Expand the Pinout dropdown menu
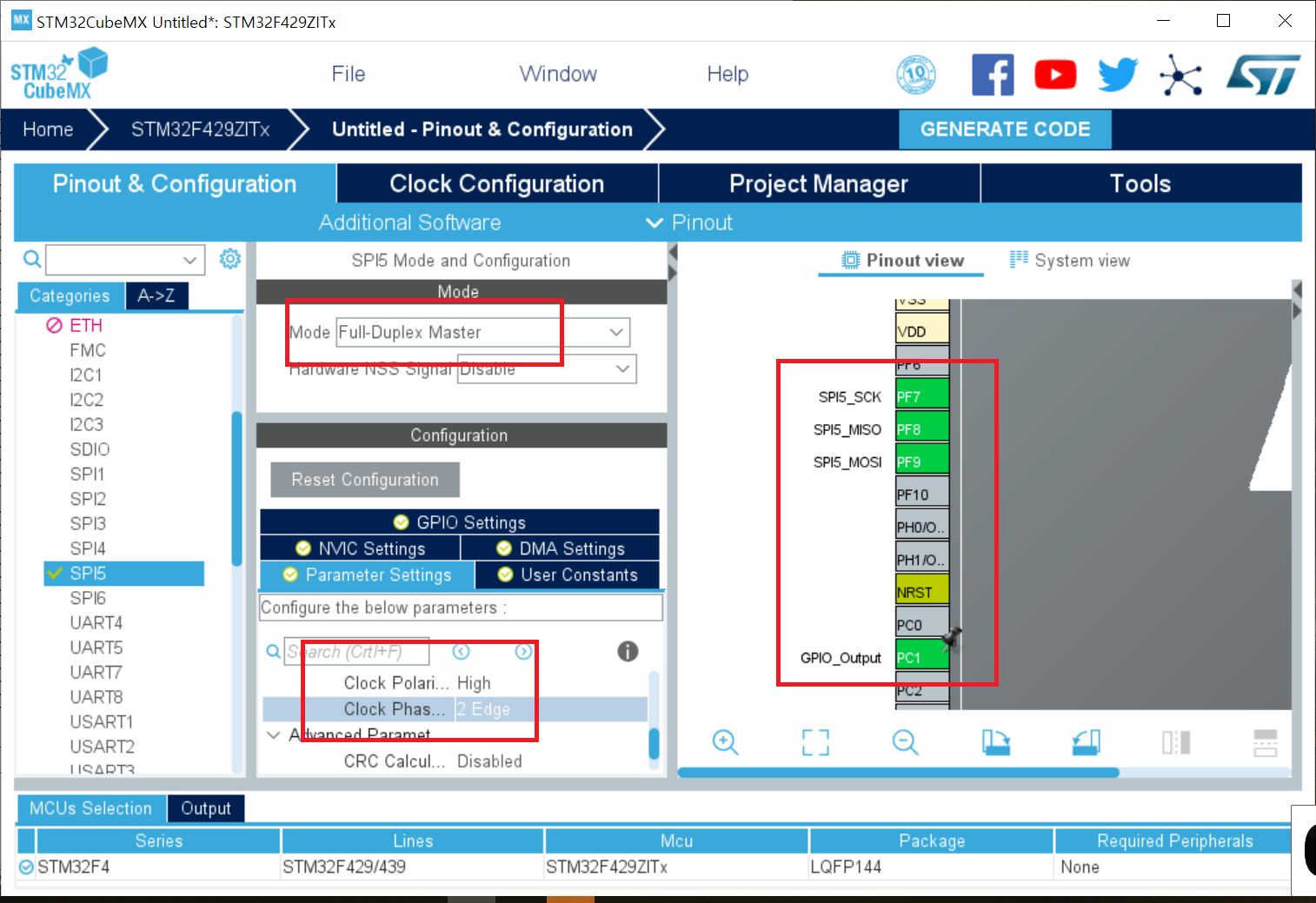The height and width of the screenshot is (903, 1316). 689,222
